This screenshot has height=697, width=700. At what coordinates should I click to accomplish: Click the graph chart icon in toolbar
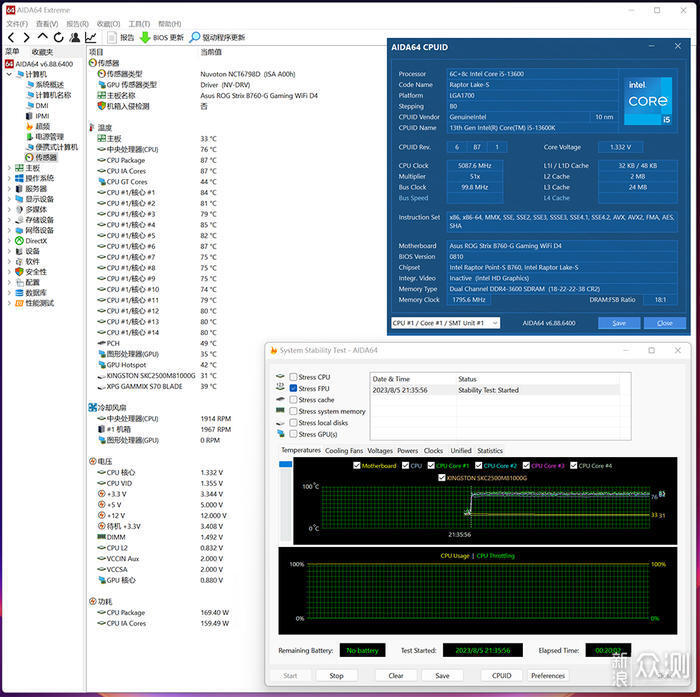click(91, 38)
